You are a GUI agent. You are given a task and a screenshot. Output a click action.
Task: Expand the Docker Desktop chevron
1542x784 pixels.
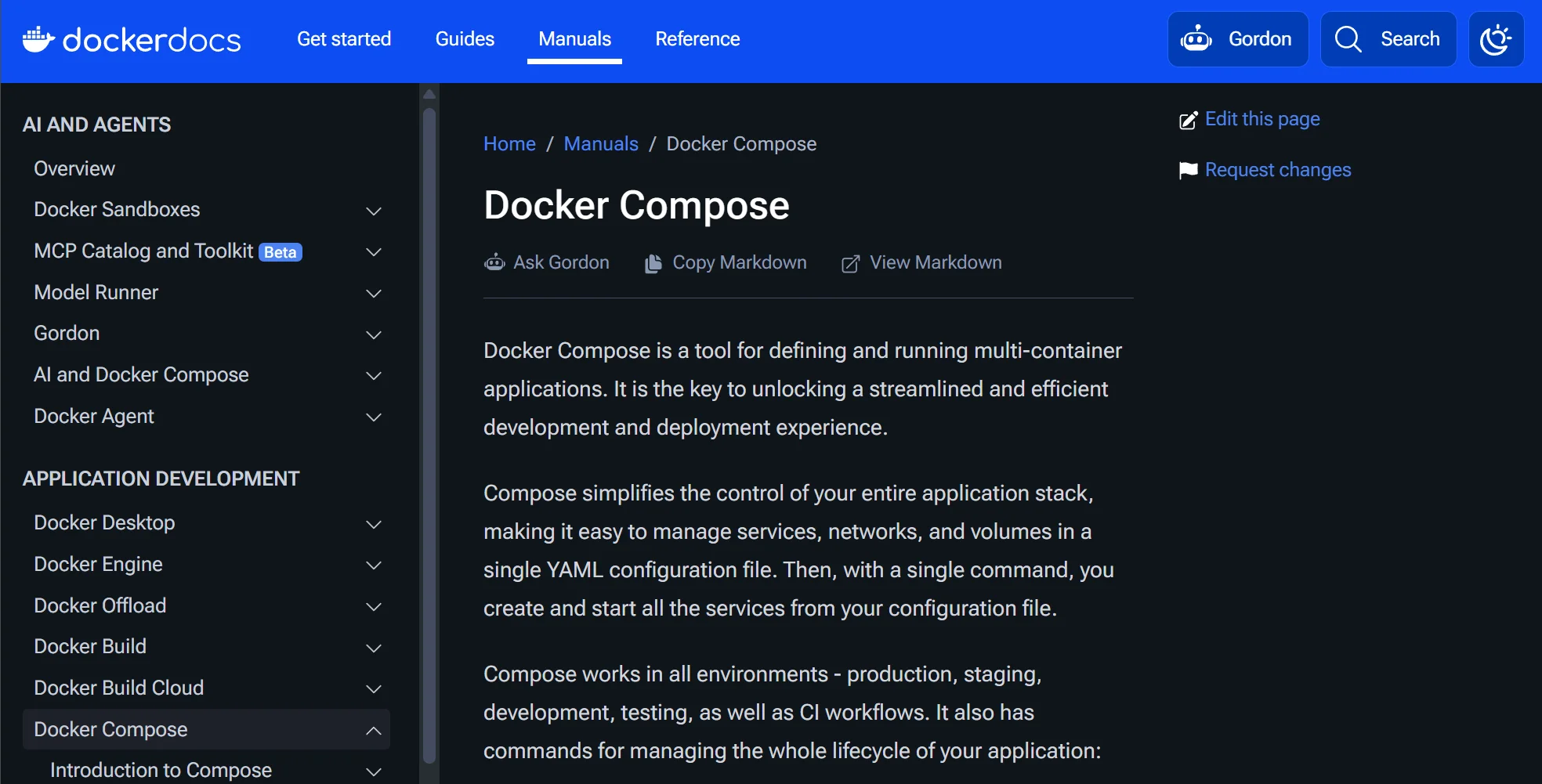[x=374, y=524]
